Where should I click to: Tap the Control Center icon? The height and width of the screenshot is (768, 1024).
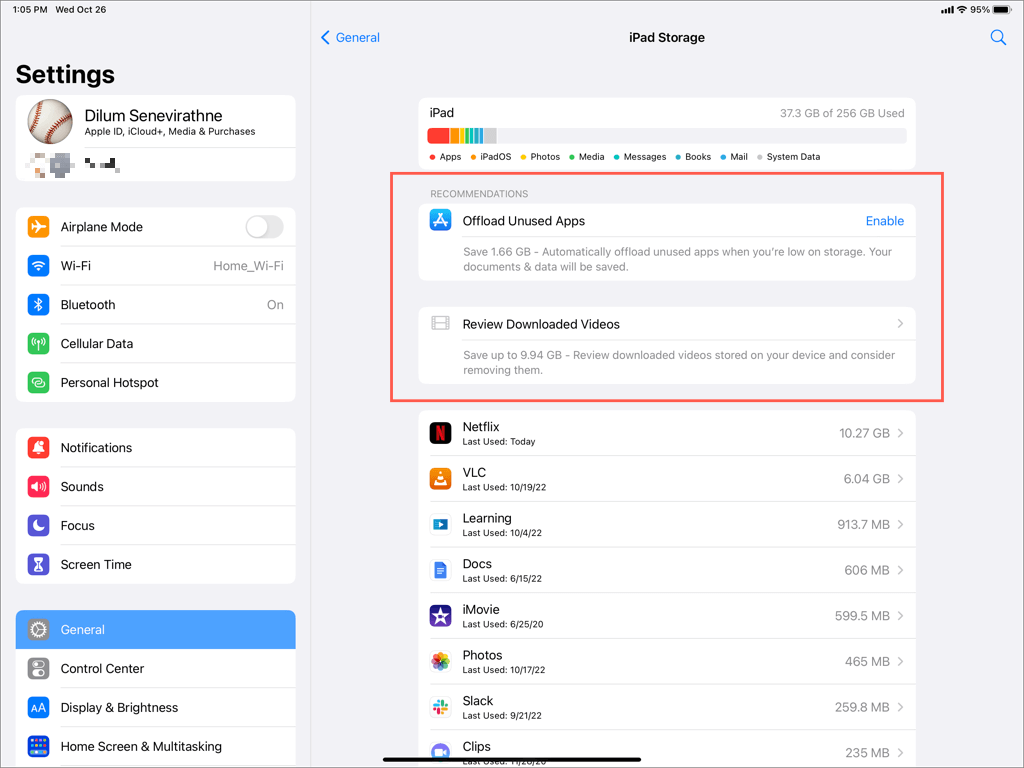39,668
